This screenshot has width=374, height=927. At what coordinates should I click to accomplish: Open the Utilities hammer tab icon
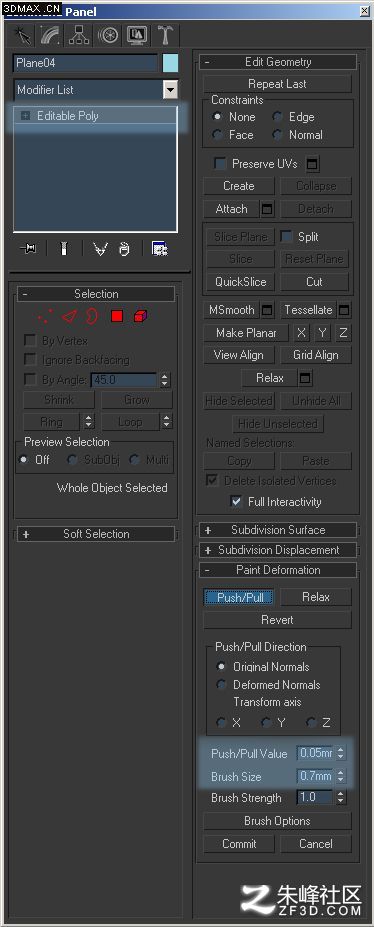pyautogui.click(x=165, y=35)
